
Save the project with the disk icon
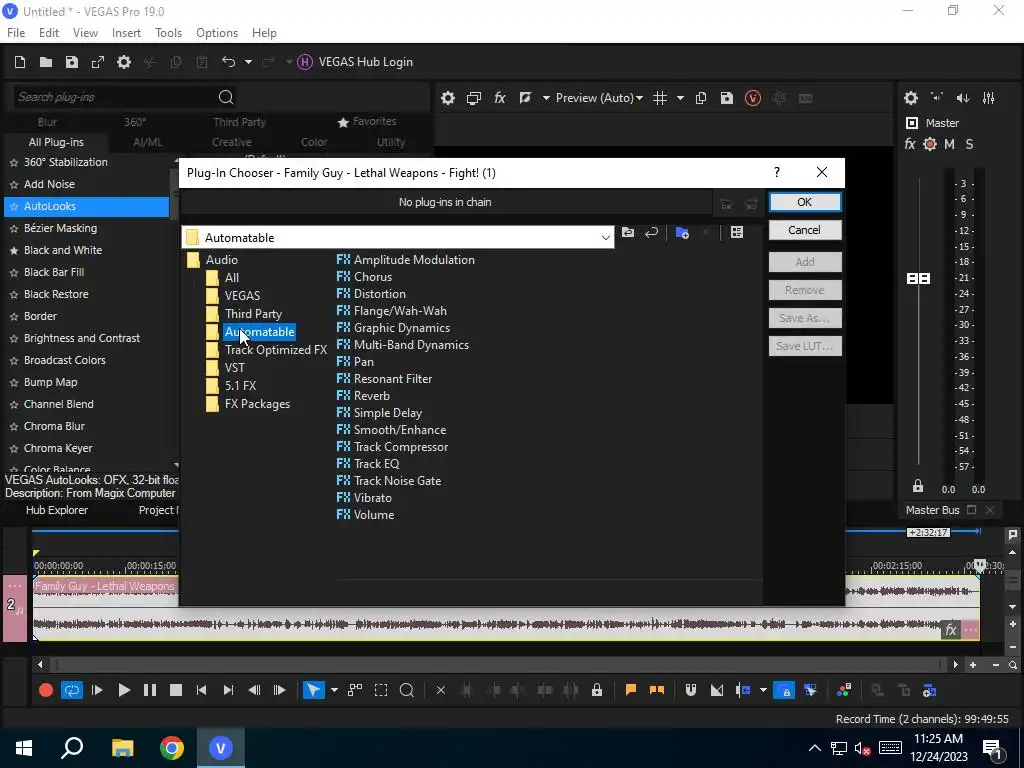pos(72,62)
